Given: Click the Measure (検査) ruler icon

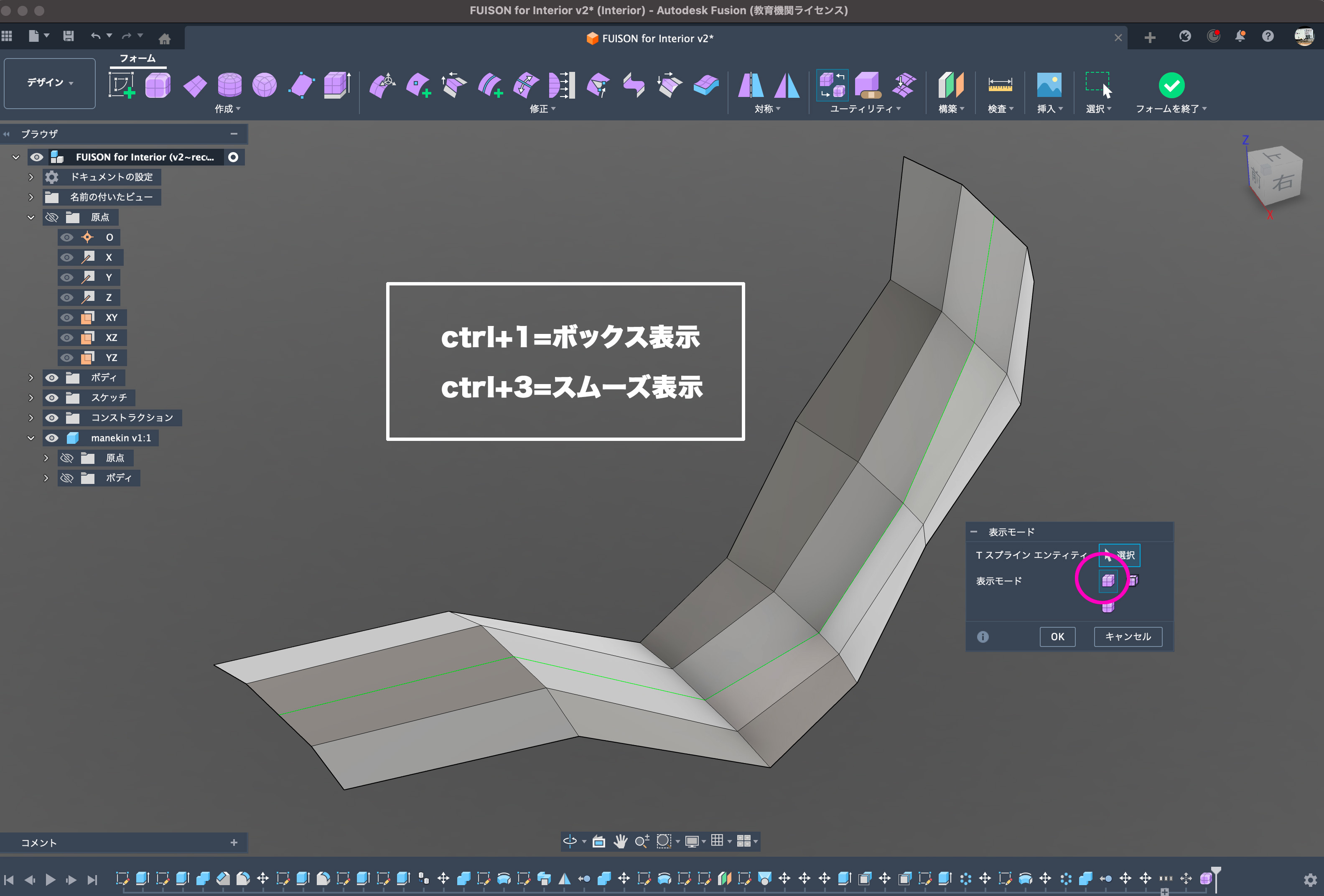Looking at the screenshot, I should (x=1000, y=85).
